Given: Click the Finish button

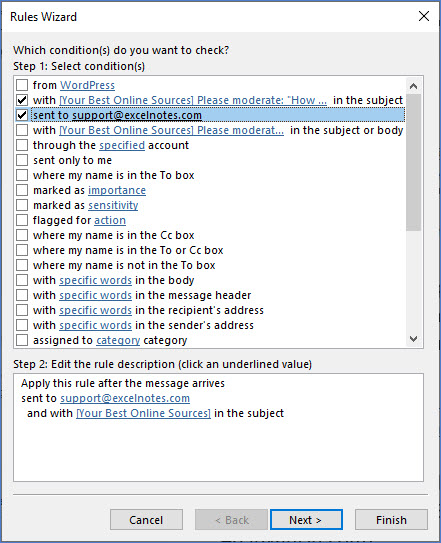Looking at the screenshot, I should click(x=391, y=519).
